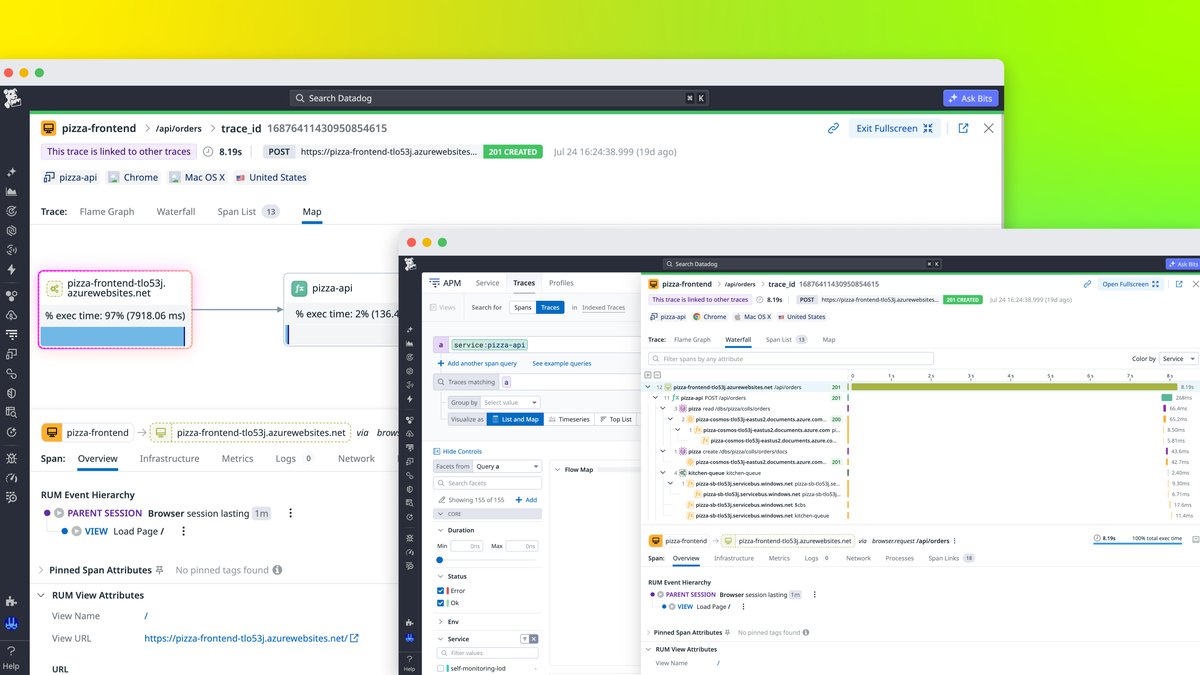The height and width of the screenshot is (675, 1200).
Task: Open trace in new tab, back window
Action: [x=963, y=128]
